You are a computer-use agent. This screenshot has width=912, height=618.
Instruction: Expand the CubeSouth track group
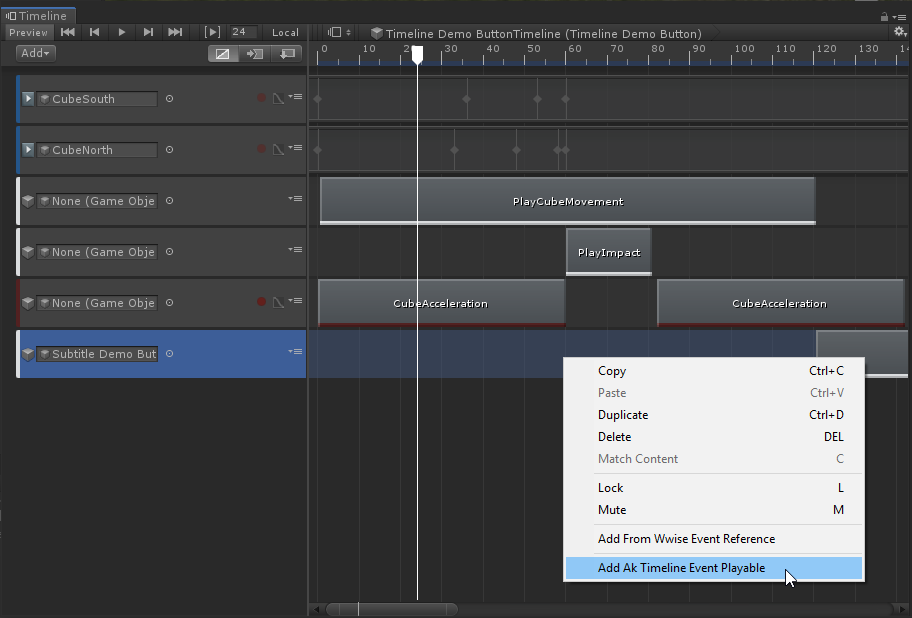28,97
